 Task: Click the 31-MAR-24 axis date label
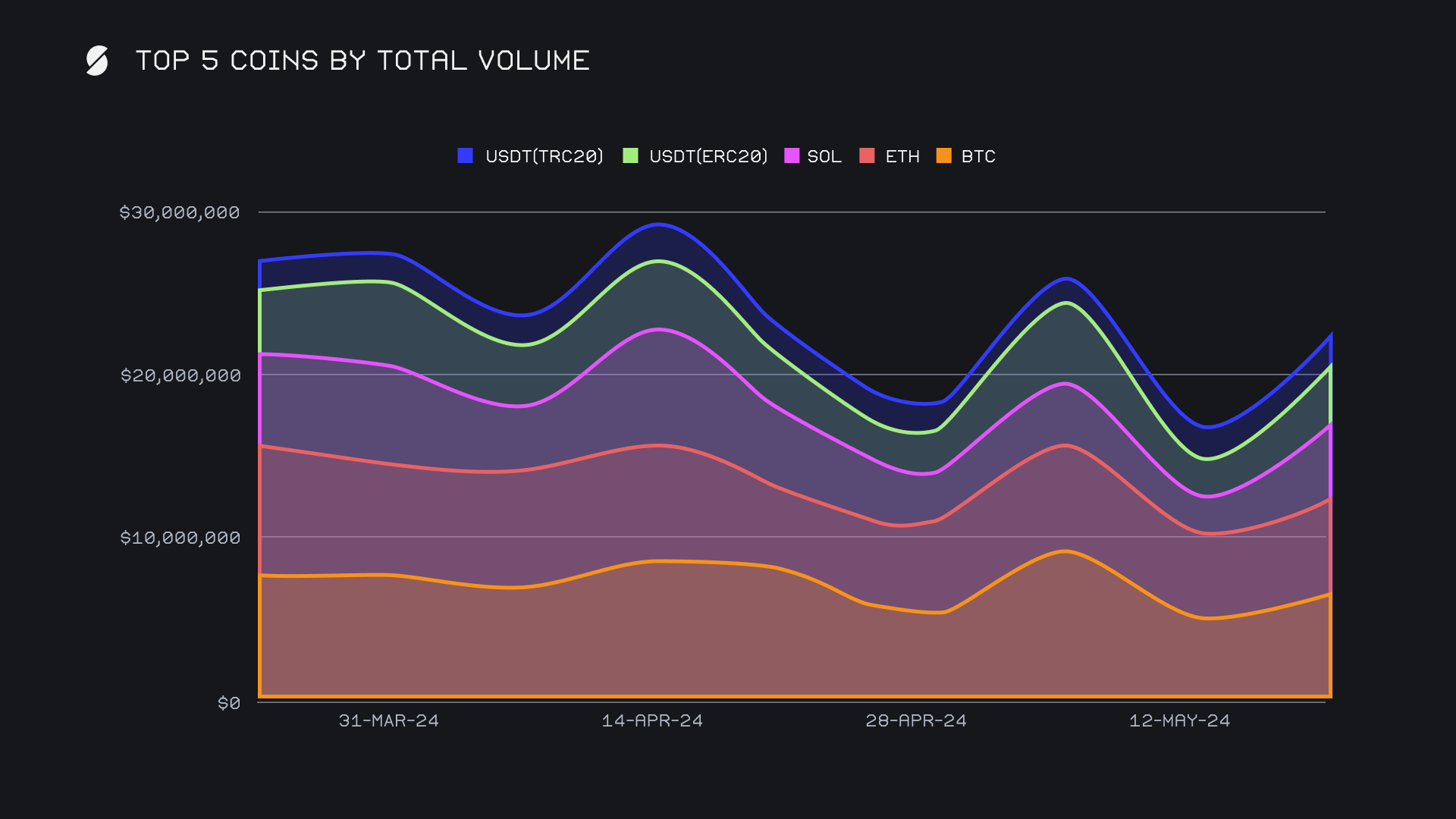pyautogui.click(x=389, y=720)
